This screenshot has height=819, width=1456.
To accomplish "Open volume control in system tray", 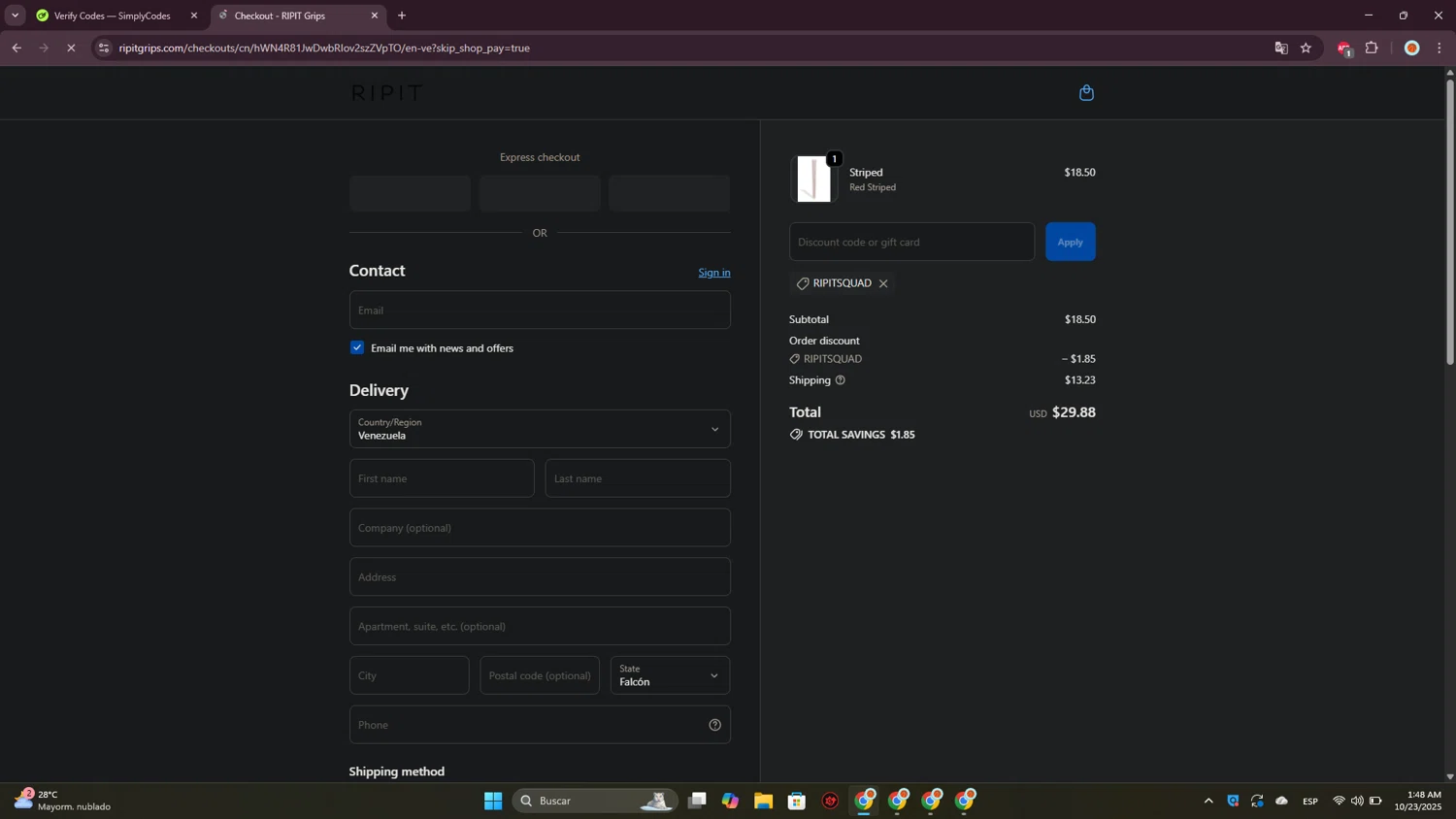I will point(1357,801).
